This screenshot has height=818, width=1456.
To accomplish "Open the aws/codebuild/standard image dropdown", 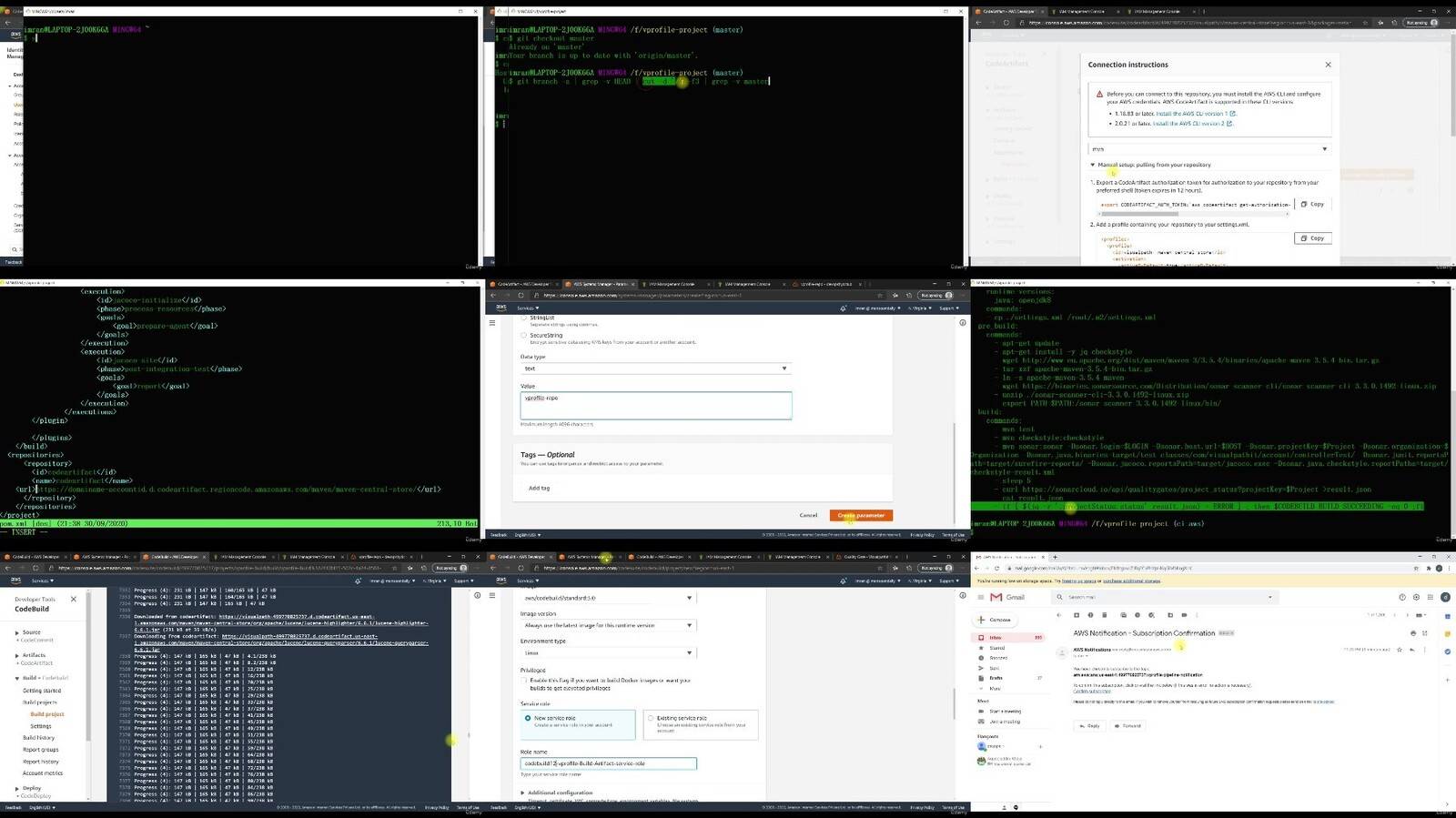I will [608, 598].
